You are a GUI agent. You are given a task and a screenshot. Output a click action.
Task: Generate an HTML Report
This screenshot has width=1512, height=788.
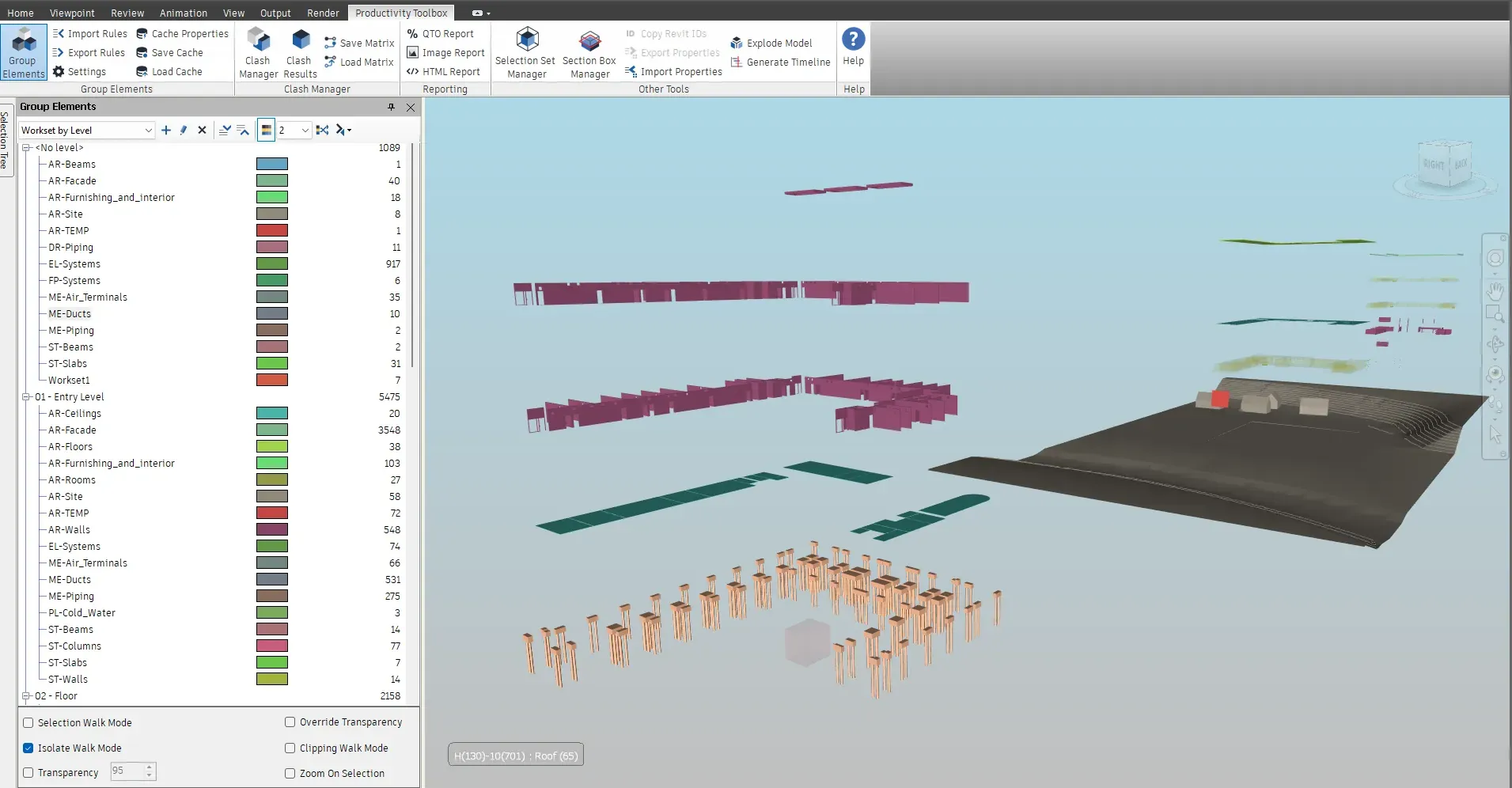click(443, 71)
